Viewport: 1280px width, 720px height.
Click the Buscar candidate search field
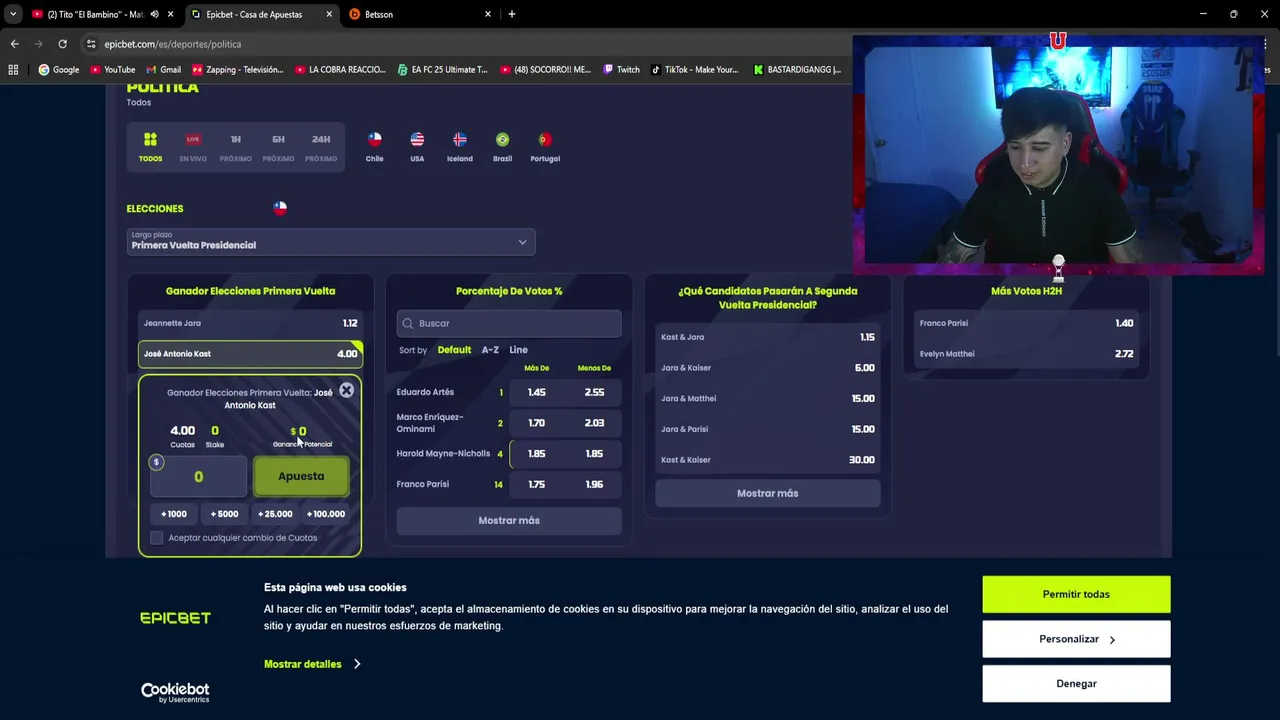coord(509,323)
